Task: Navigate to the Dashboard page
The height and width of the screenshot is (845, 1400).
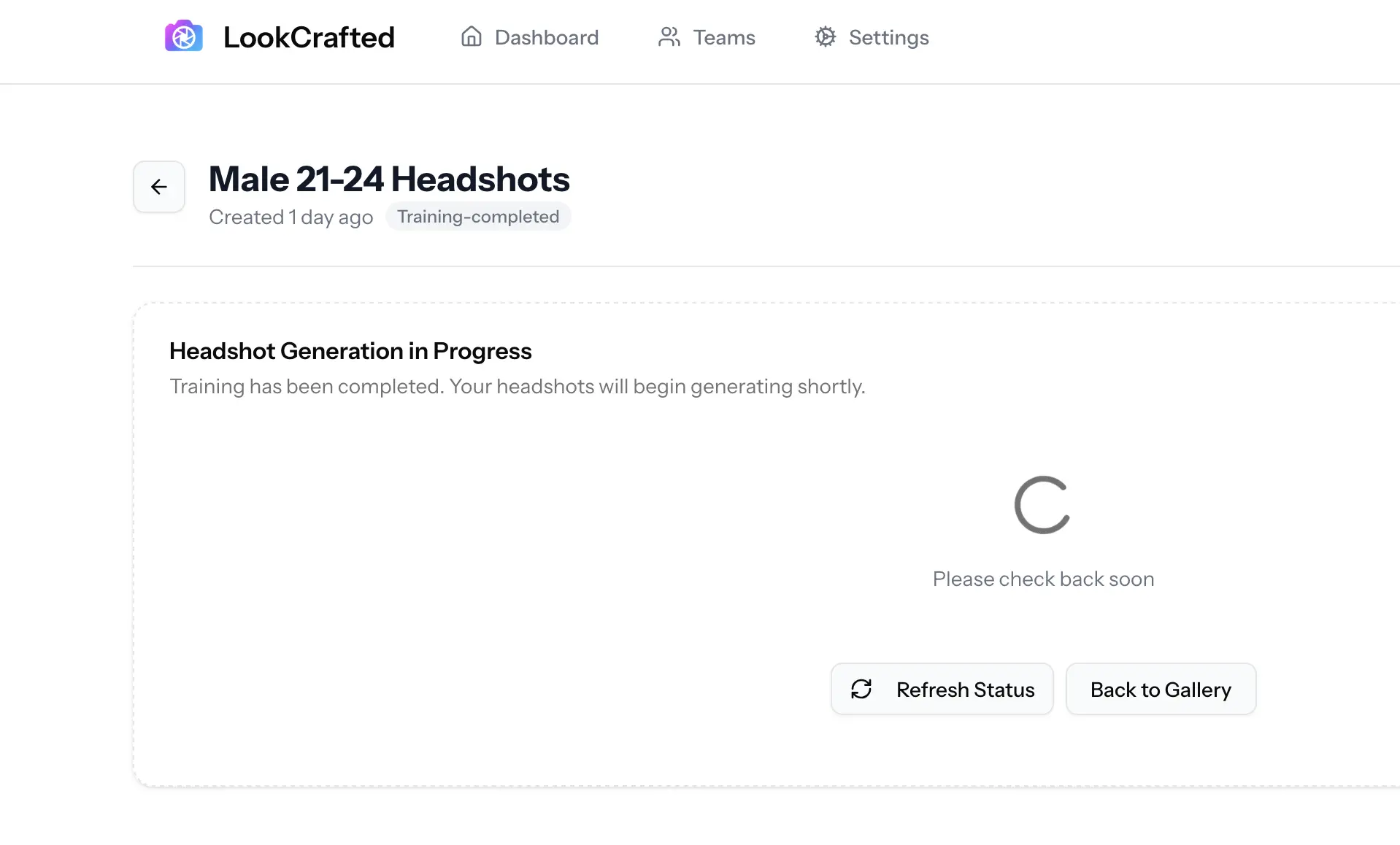Action: coord(546,36)
